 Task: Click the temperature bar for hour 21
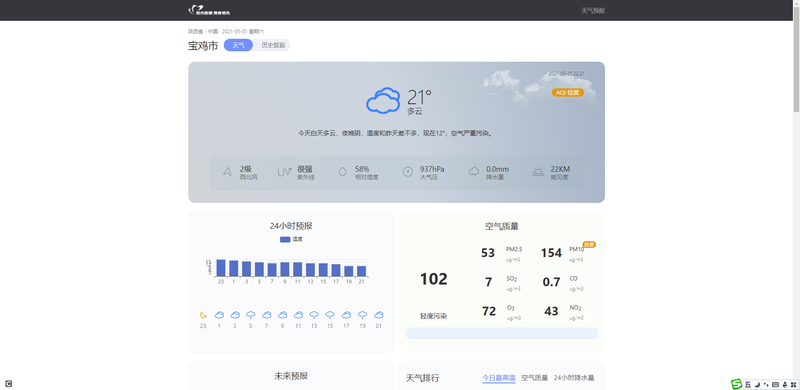coord(361,271)
